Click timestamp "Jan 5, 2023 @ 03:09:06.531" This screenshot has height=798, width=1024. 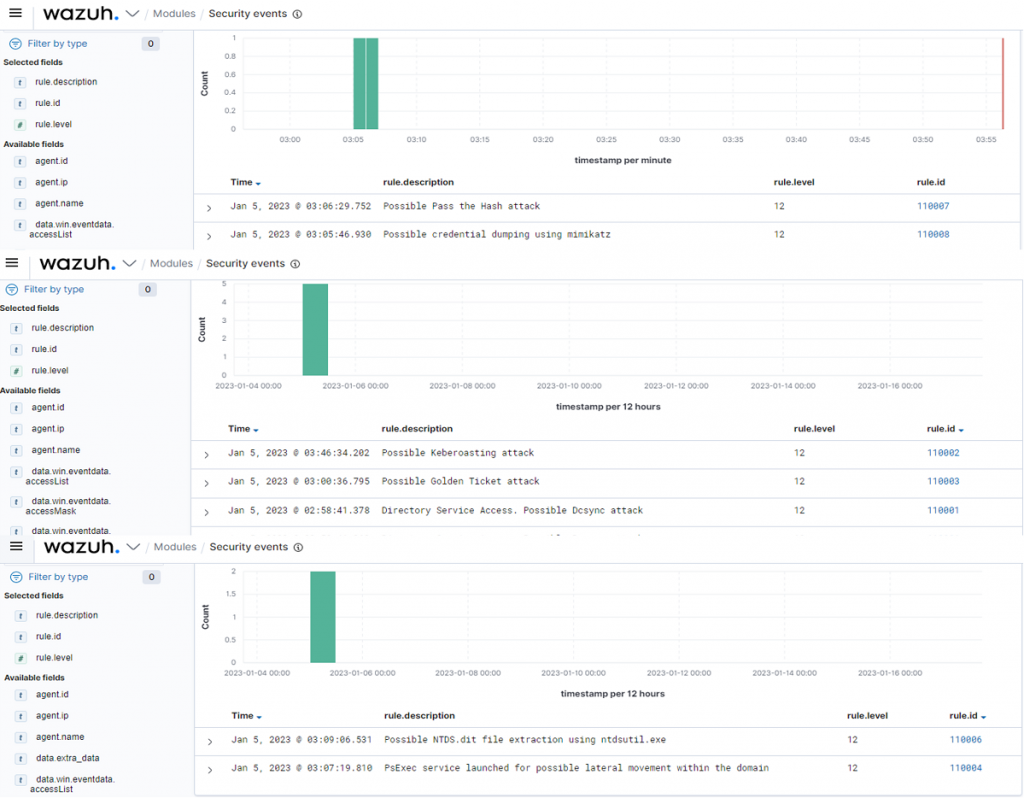302,739
